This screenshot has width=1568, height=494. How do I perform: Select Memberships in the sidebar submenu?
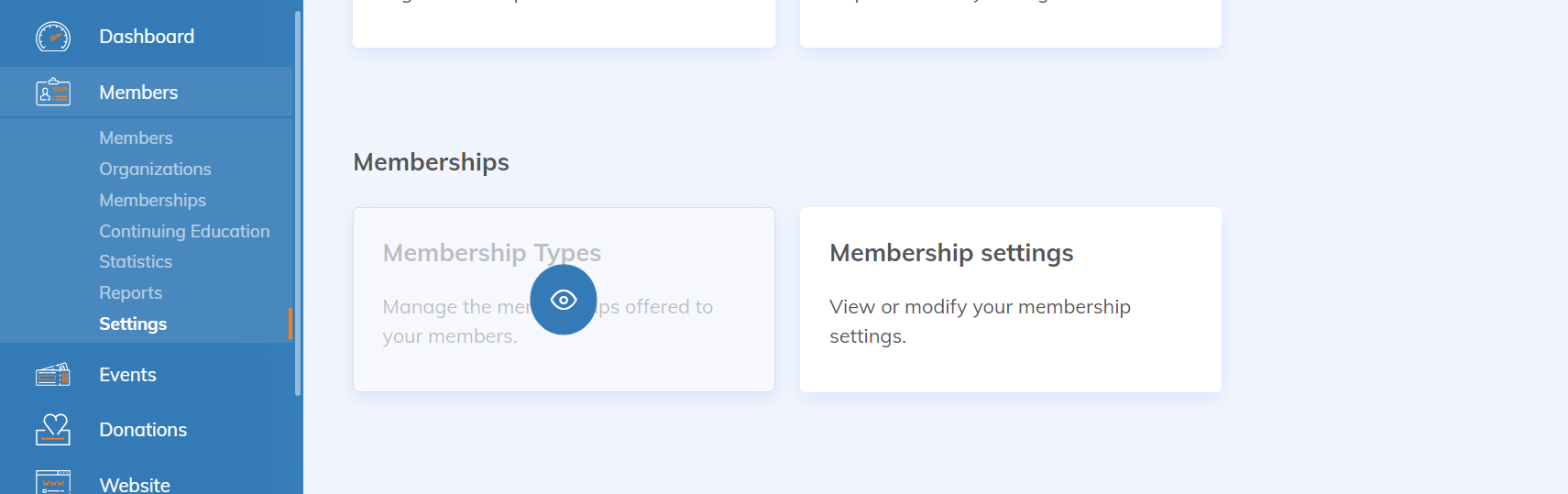pos(152,200)
